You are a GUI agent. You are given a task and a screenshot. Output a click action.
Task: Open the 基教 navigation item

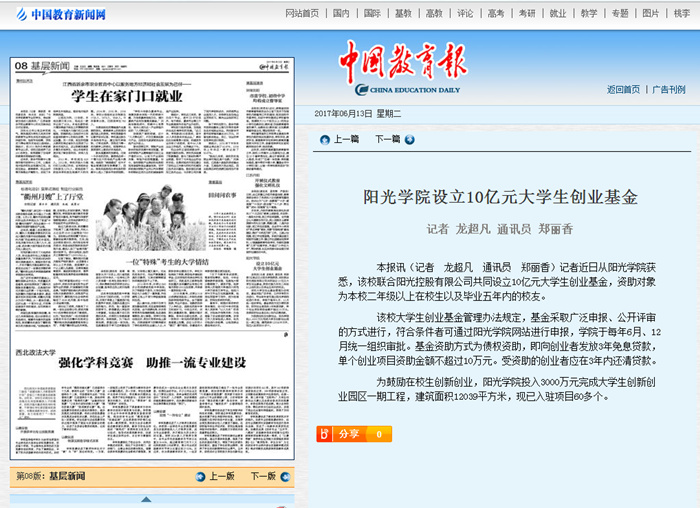click(x=403, y=13)
